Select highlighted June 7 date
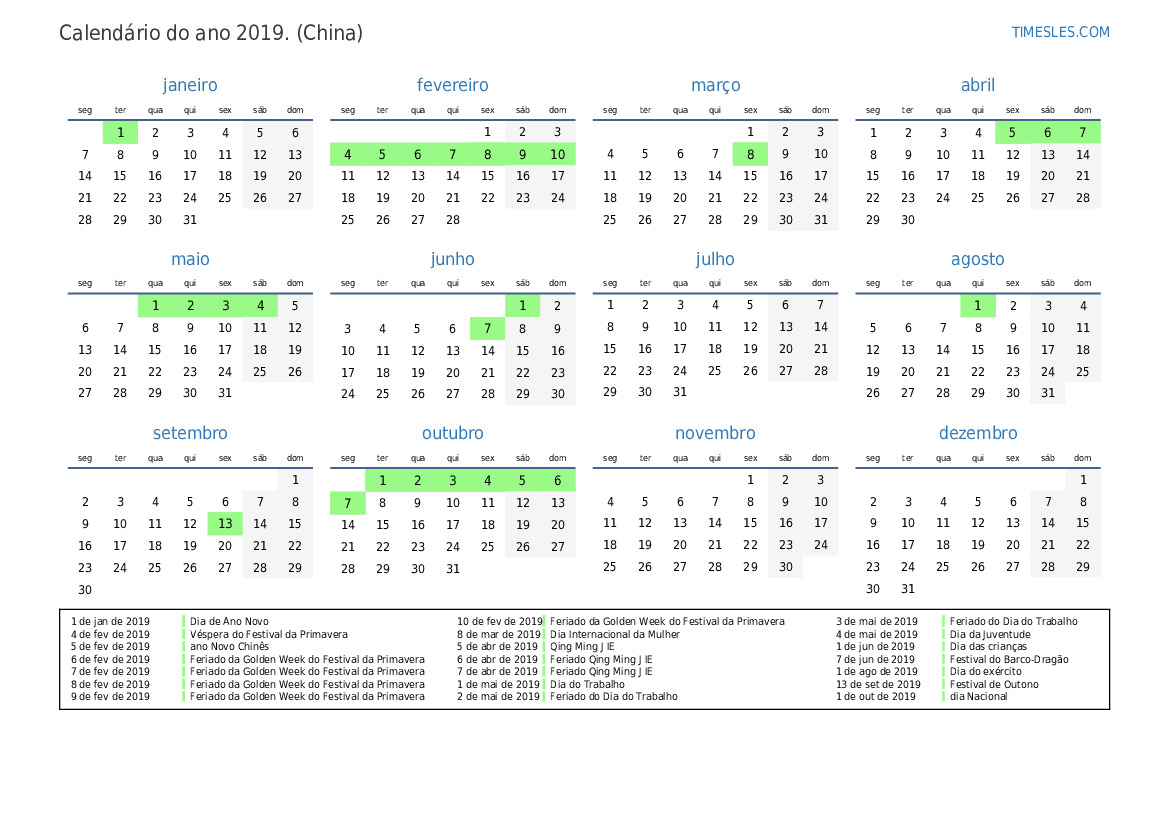1169x827 pixels. point(487,328)
